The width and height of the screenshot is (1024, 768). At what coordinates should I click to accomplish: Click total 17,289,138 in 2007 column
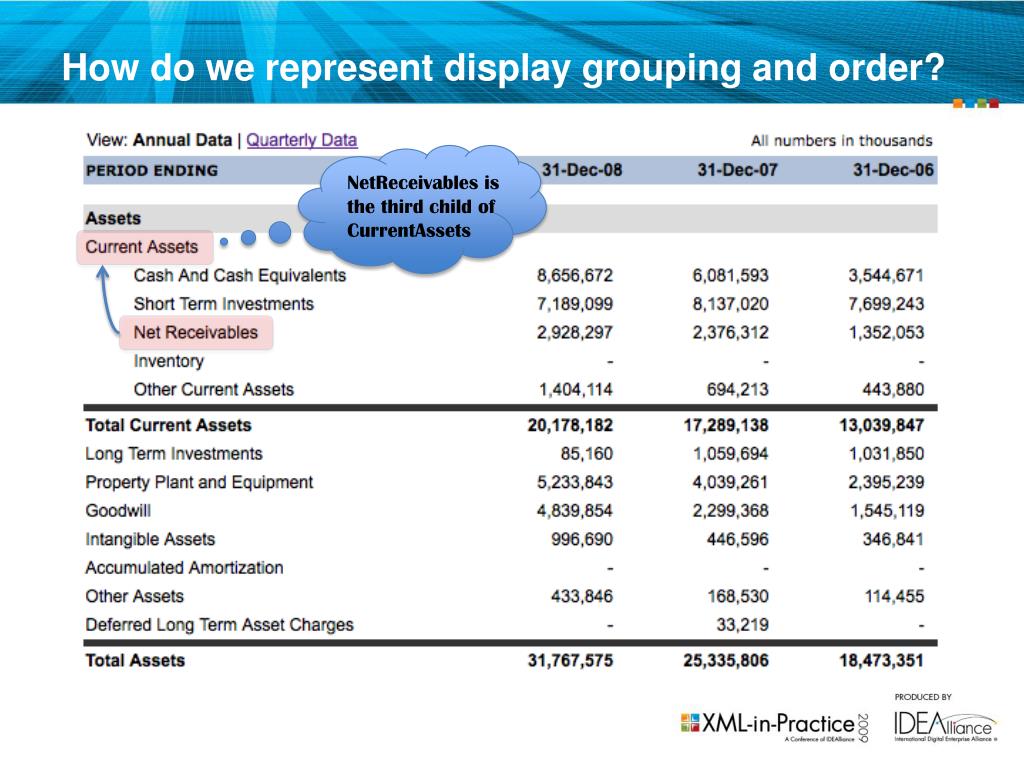(726, 426)
